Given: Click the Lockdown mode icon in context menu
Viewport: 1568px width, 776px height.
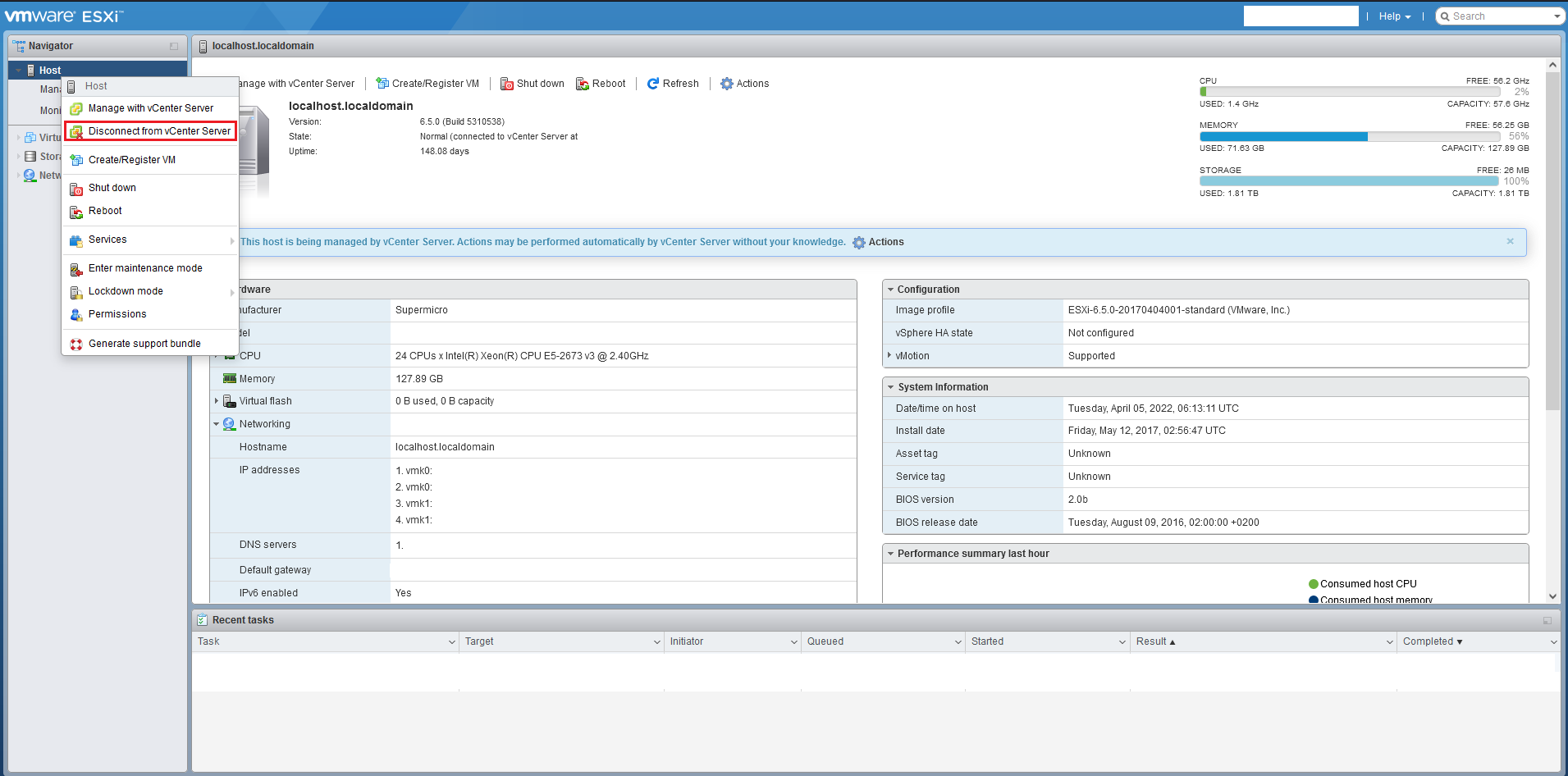Looking at the screenshot, I should (x=76, y=292).
